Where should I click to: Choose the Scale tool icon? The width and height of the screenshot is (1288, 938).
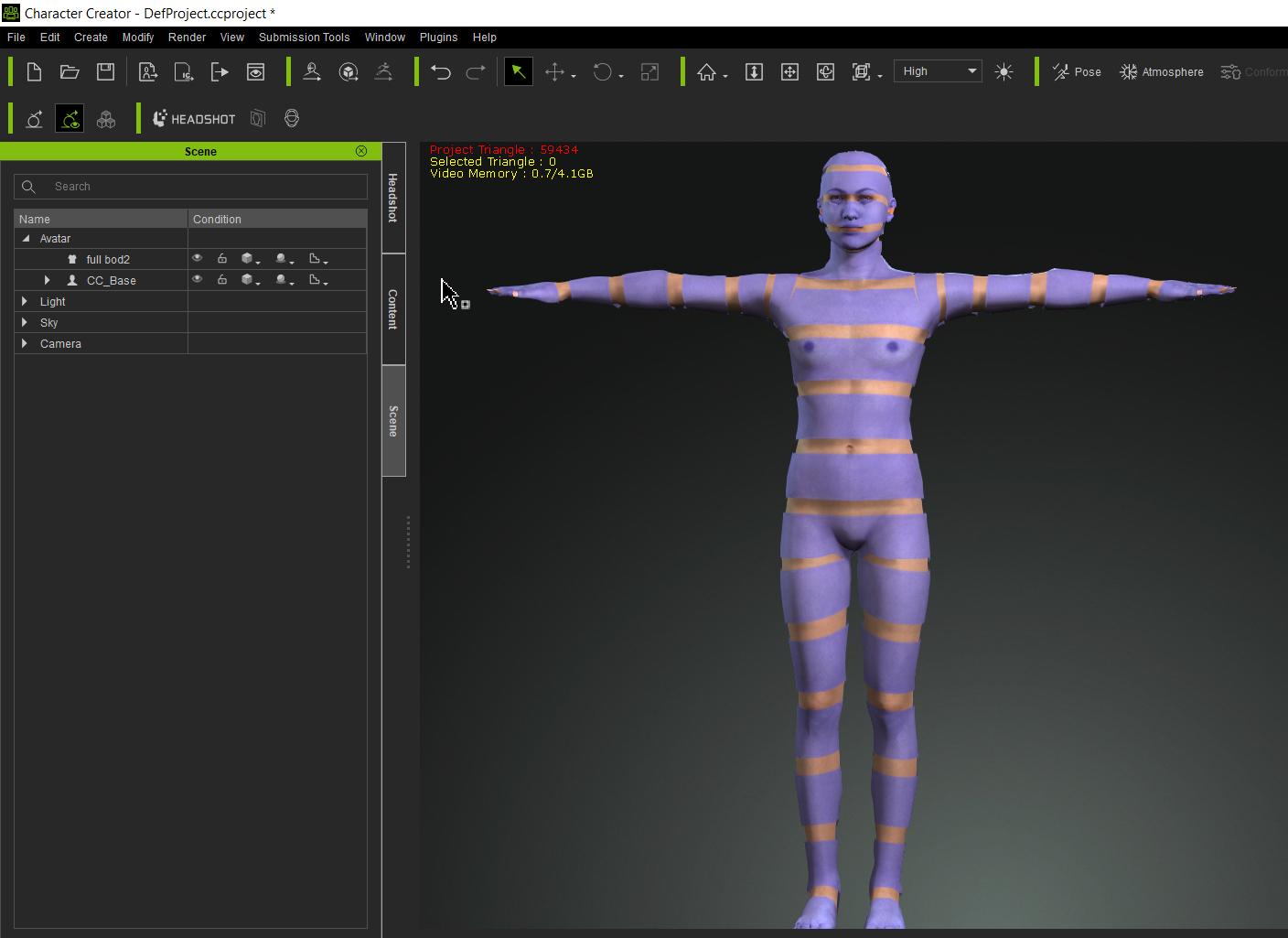coord(649,72)
